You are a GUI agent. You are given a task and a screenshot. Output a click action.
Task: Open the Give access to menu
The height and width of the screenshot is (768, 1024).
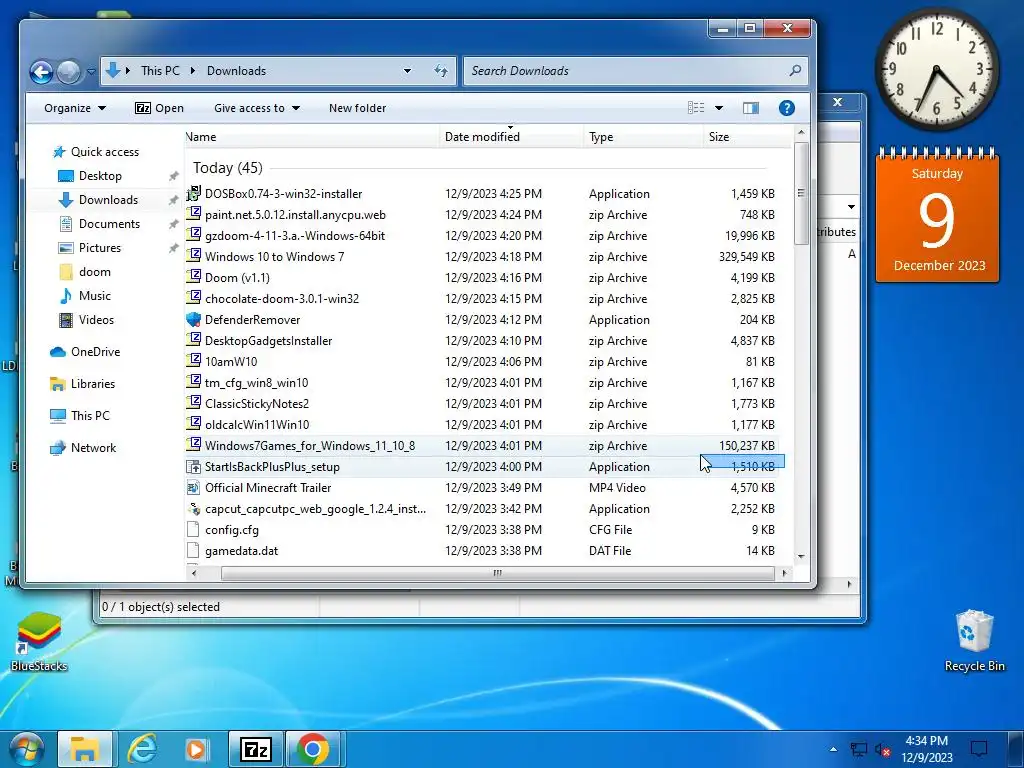[x=257, y=108]
